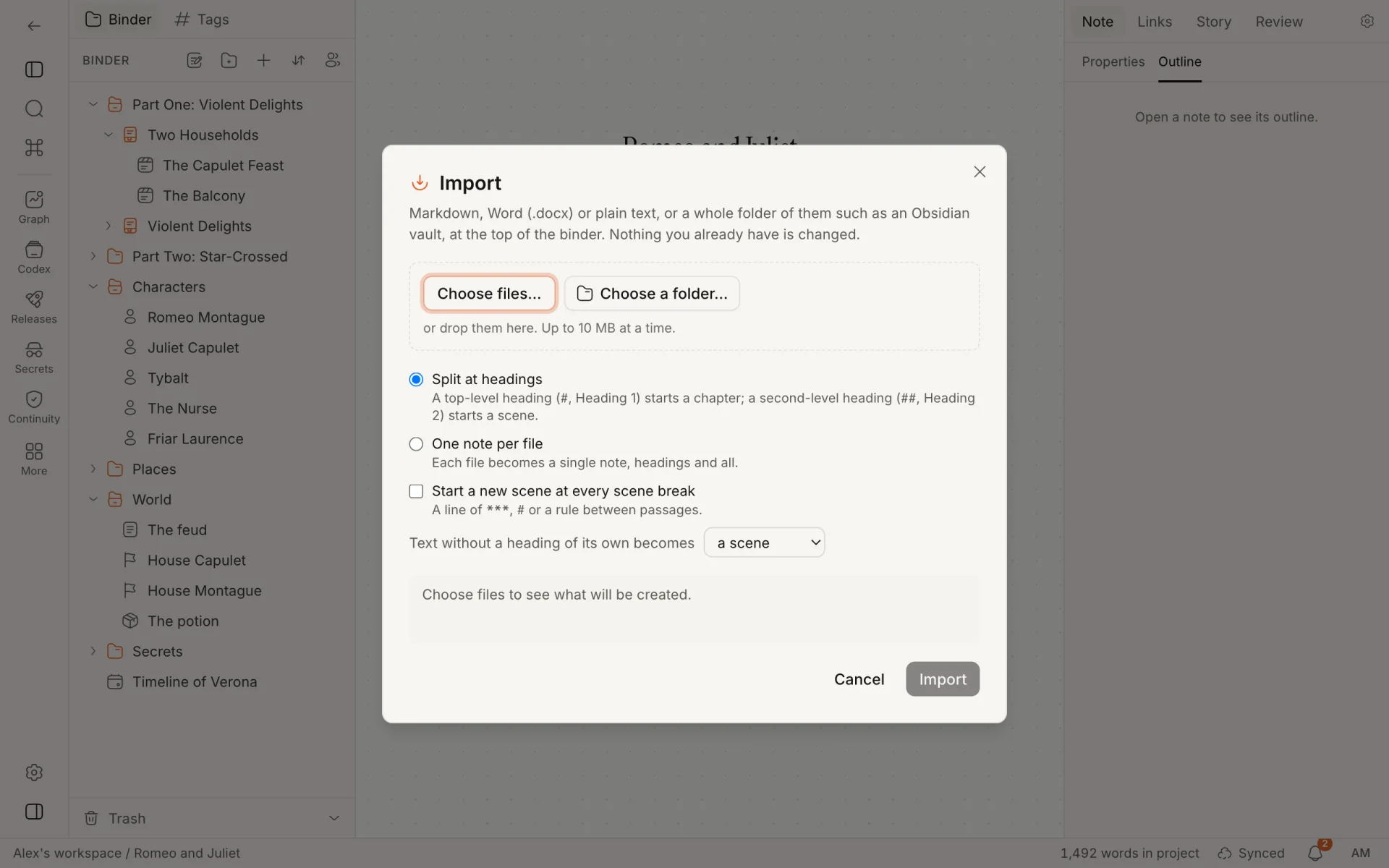Switch to the Review tab
Image resolution: width=1389 pixels, height=868 pixels.
click(x=1279, y=22)
